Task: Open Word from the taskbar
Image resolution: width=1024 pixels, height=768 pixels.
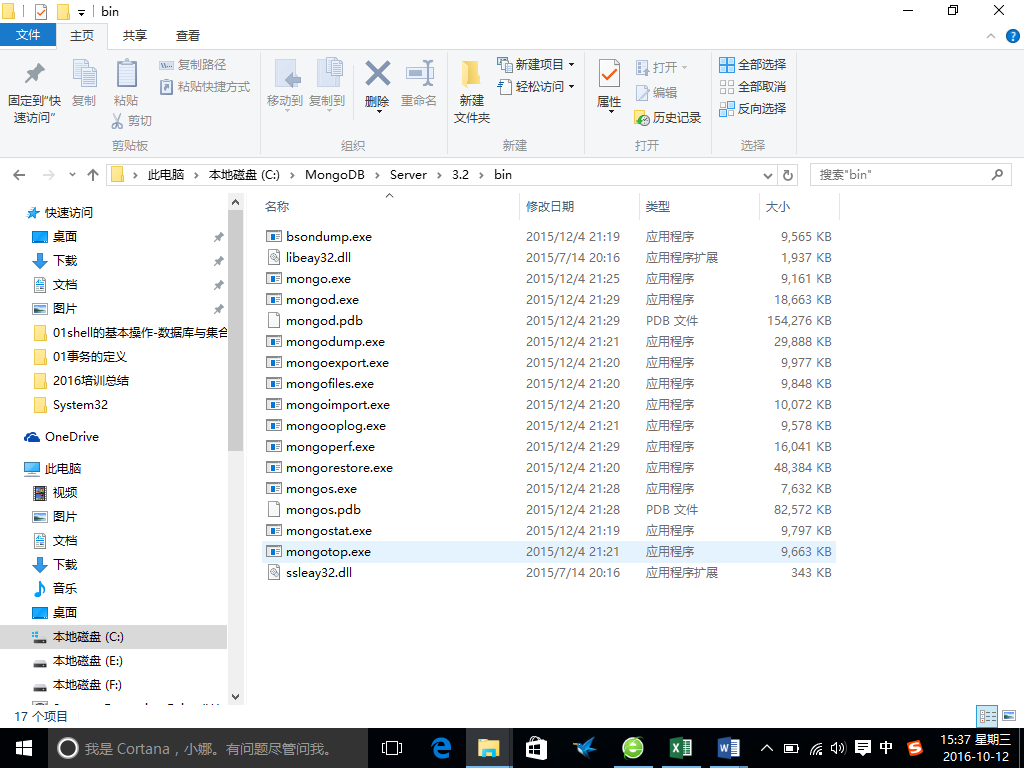Action: pyautogui.click(x=728, y=748)
